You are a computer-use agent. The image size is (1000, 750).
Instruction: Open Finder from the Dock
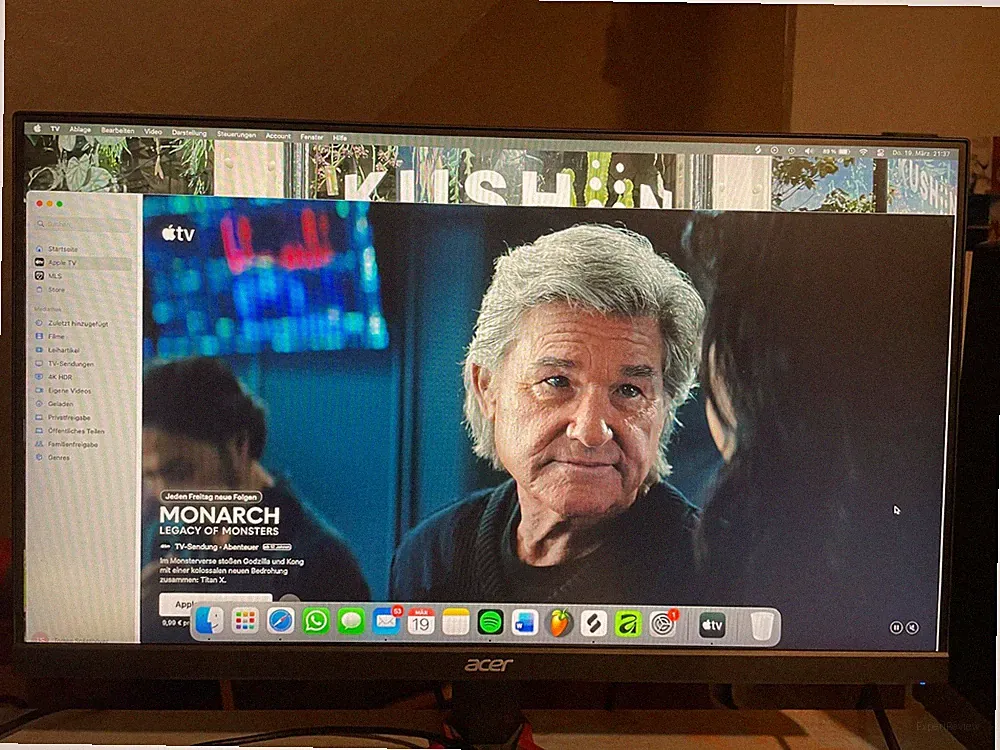pyautogui.click(x=210, y=621)
